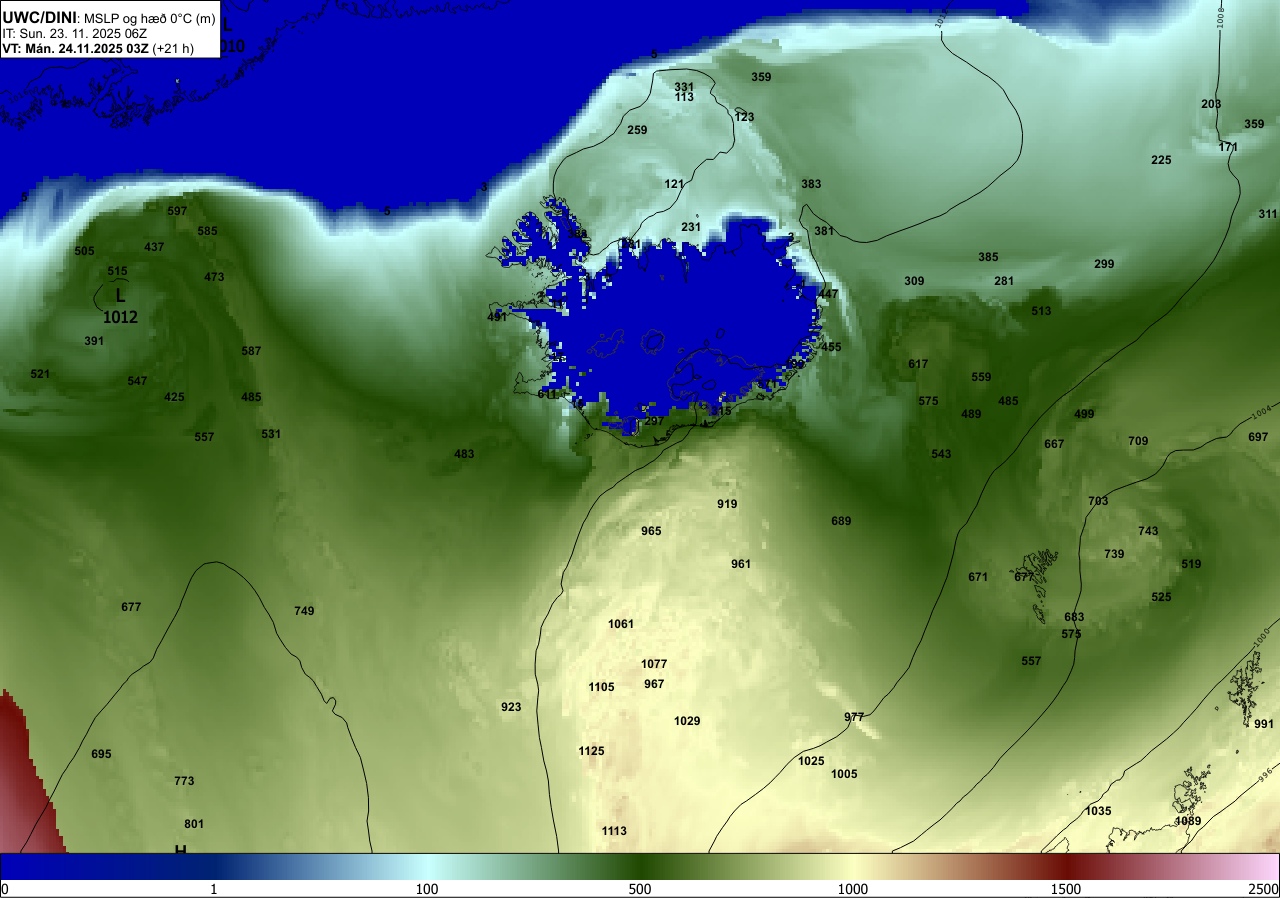Pick the value 965 south of Iceland
This screenshot has height=898, width=1280.
point(651,531)
